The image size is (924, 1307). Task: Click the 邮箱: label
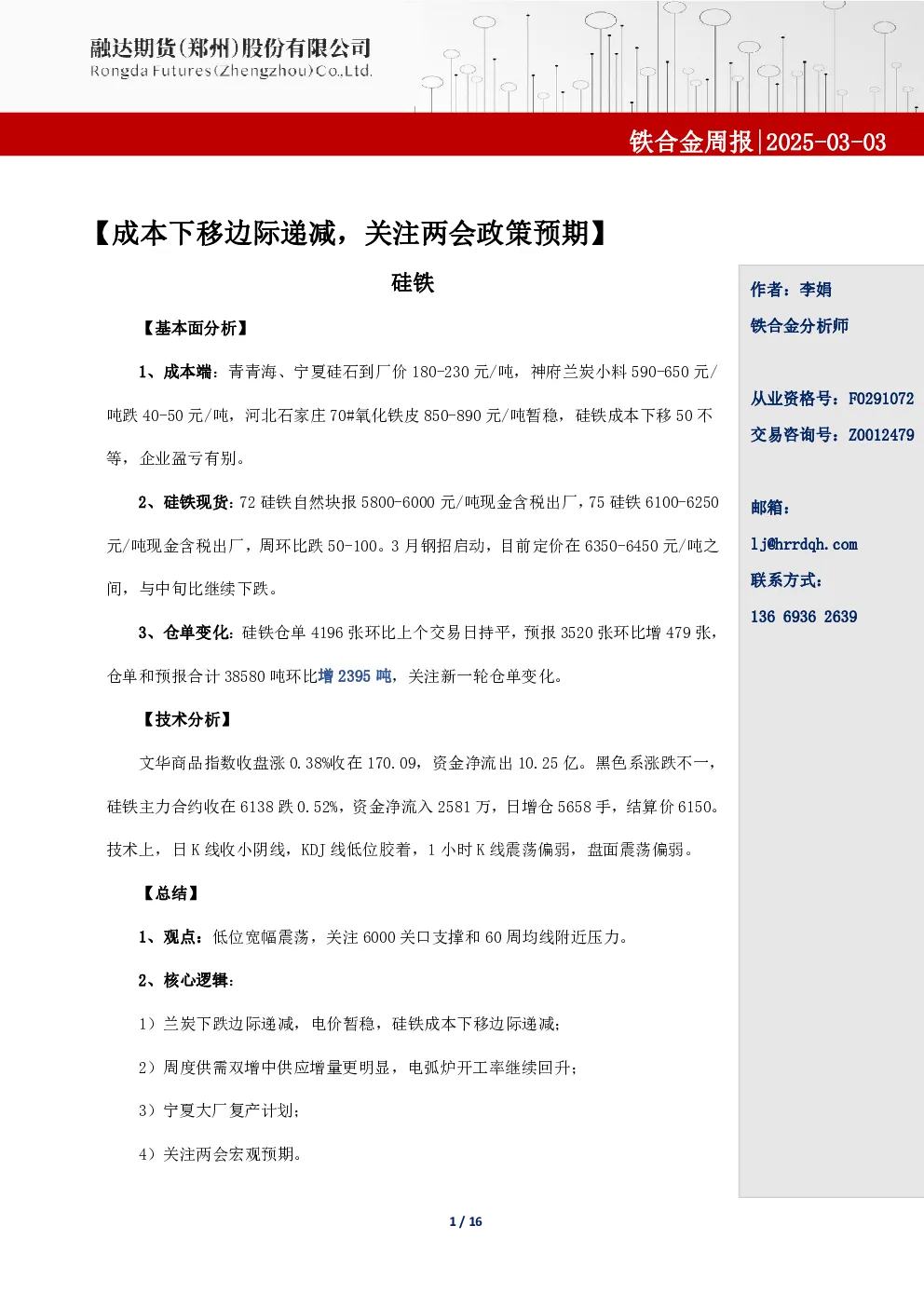(770, 508)
